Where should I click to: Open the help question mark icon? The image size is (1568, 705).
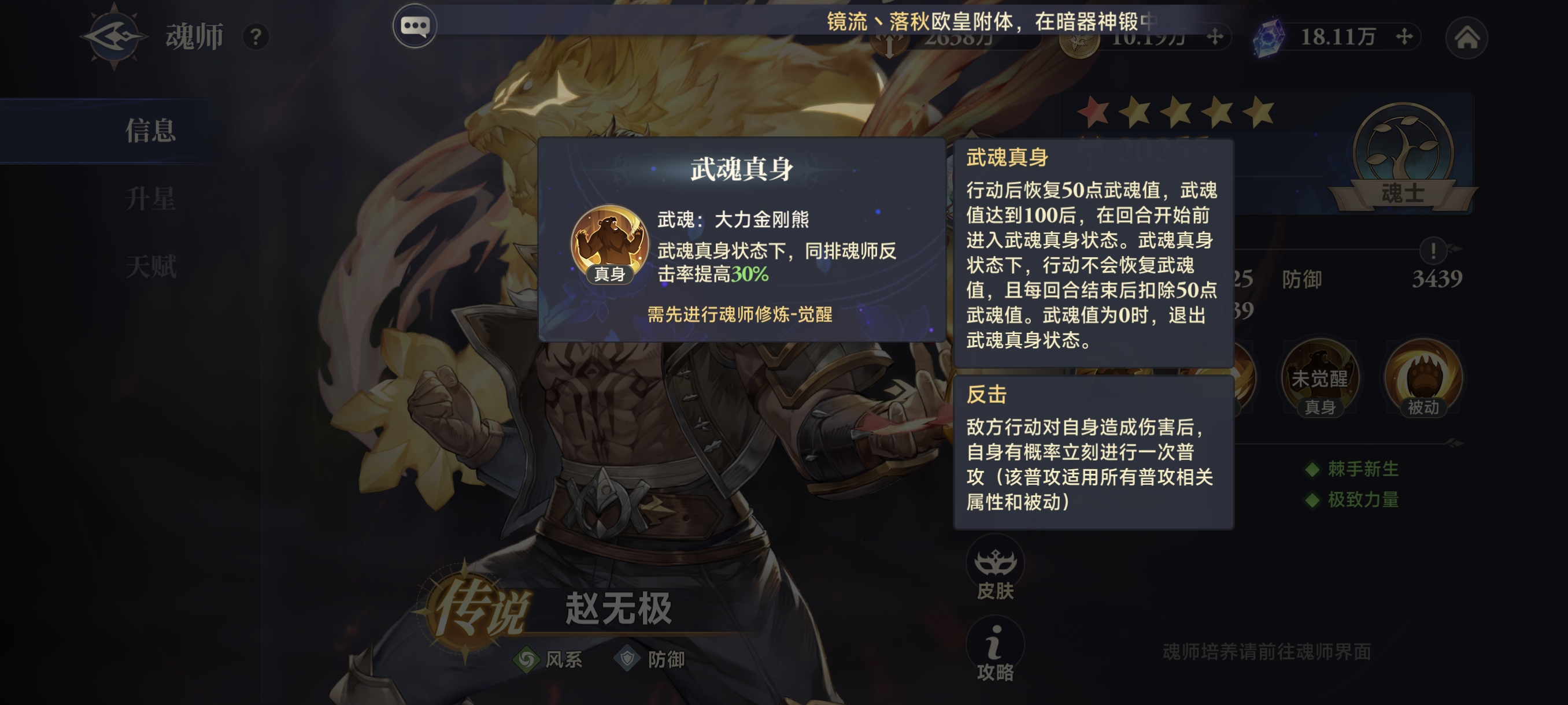(256, 37)
